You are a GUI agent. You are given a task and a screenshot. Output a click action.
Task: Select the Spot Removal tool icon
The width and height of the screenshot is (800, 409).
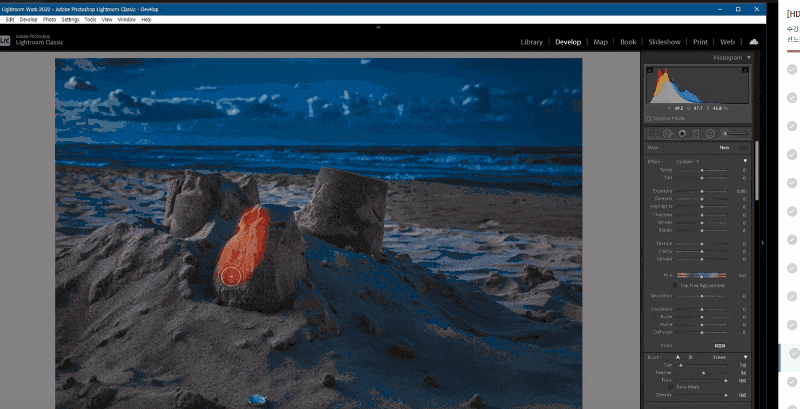(x=668, y=134)
